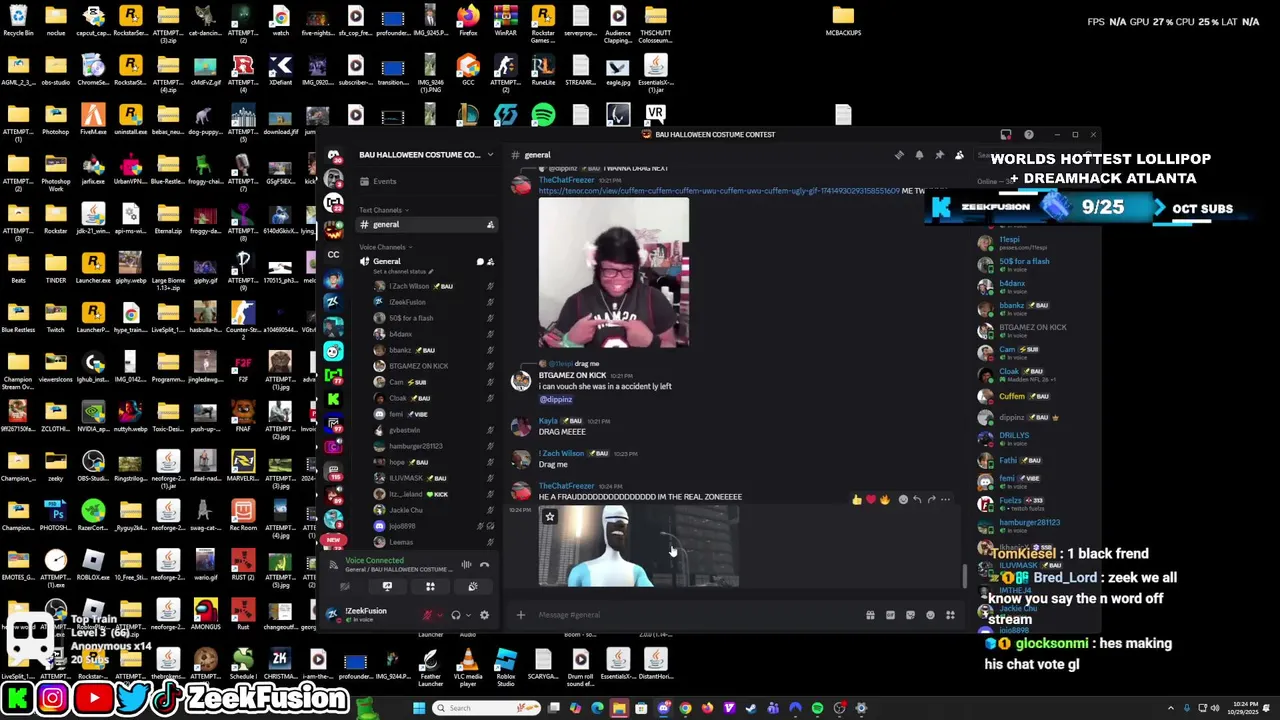
Task: Open Voice Connected connection details
Action: [374, 560]
